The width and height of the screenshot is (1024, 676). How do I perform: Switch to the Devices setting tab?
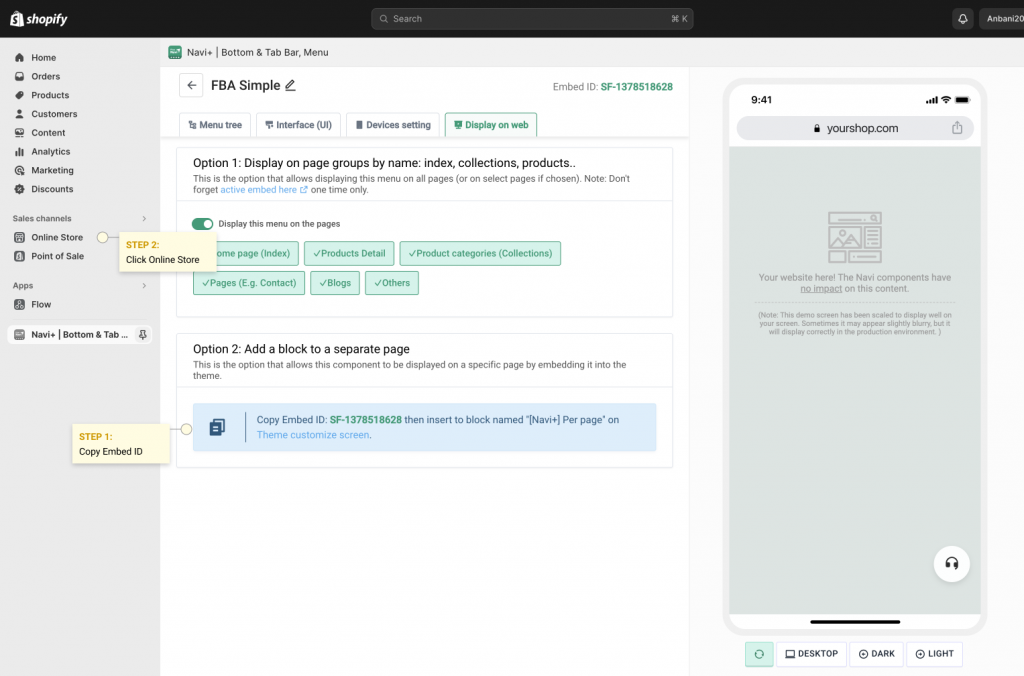392,125
